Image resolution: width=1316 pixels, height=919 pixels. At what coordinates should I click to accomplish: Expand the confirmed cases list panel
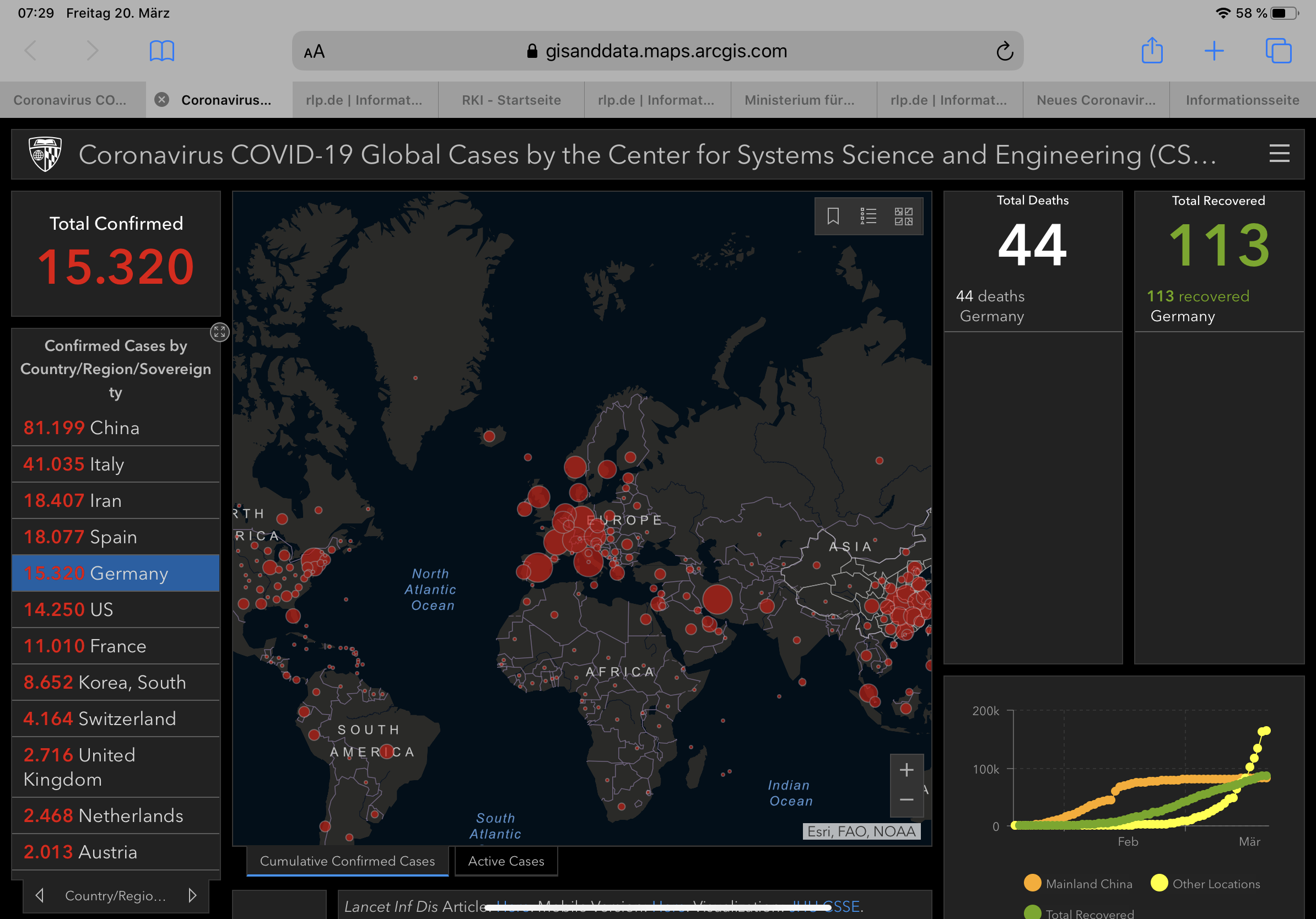point(219,332)
